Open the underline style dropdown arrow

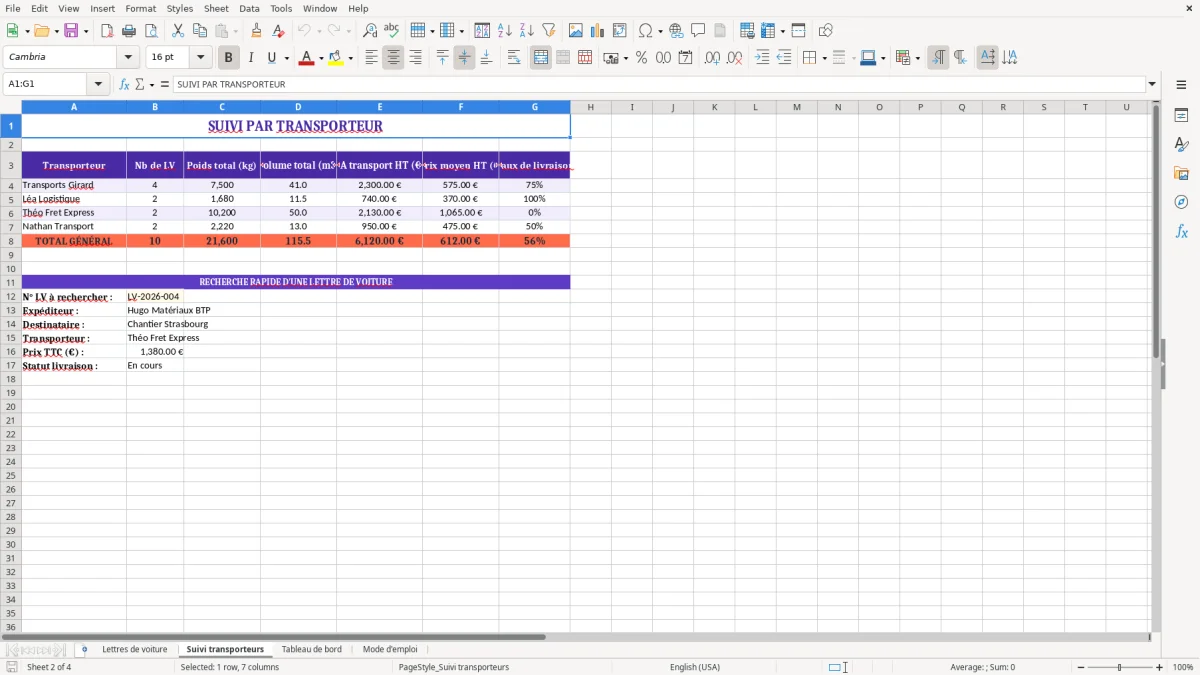click(286, 58)
